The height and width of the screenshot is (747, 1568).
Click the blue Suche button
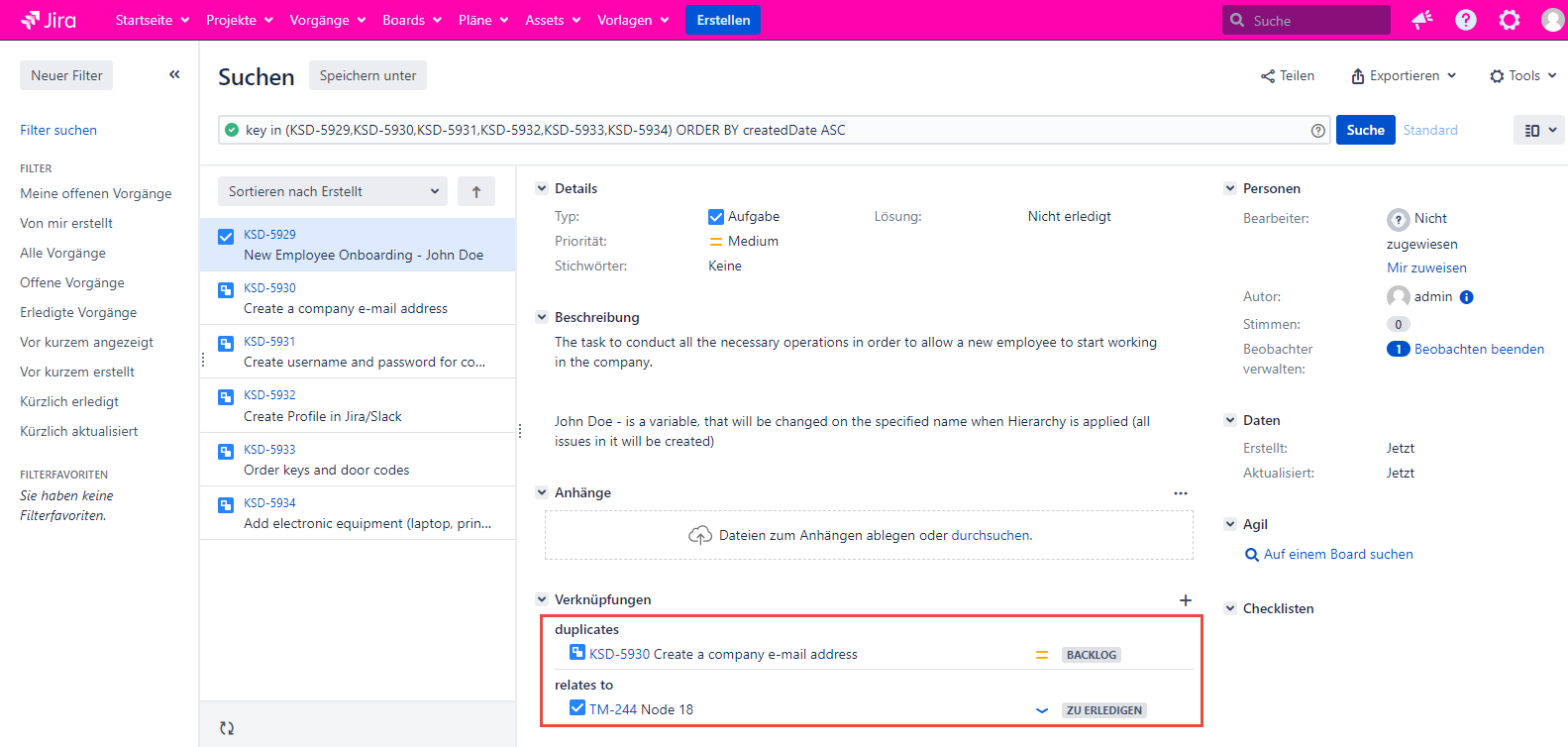coord(1365,130)
